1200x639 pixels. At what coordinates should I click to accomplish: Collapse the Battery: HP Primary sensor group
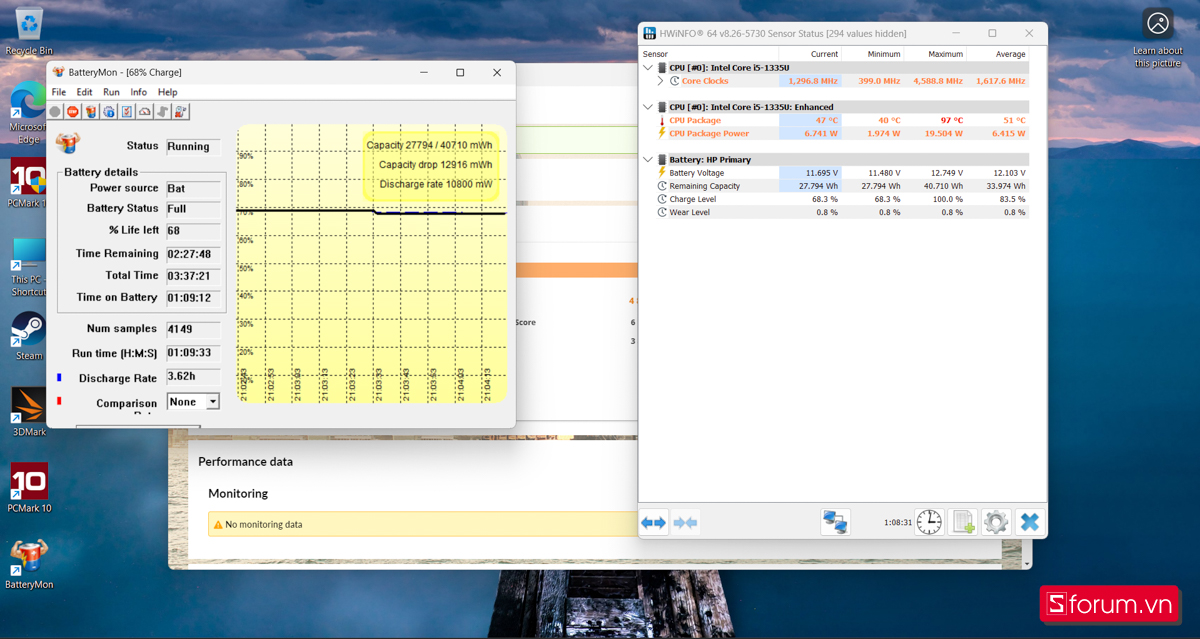(648, 160)
